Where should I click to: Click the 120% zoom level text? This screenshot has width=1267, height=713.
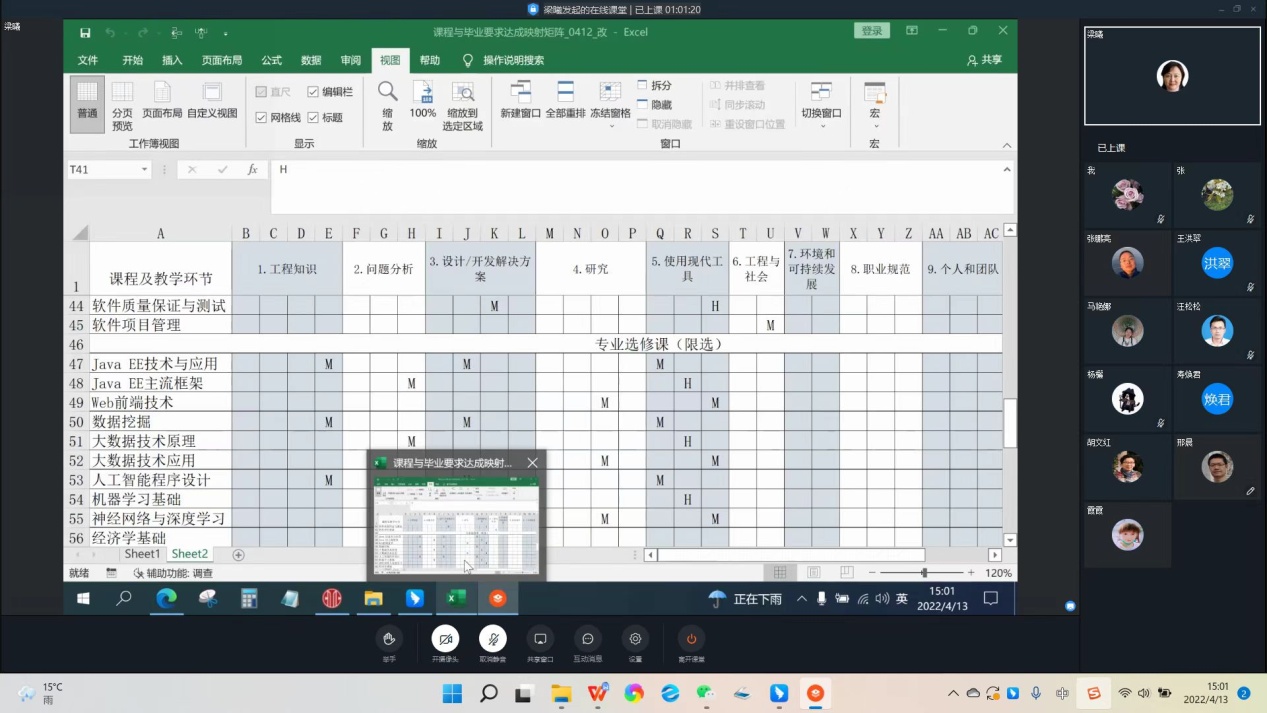click(x=998, y=573)
